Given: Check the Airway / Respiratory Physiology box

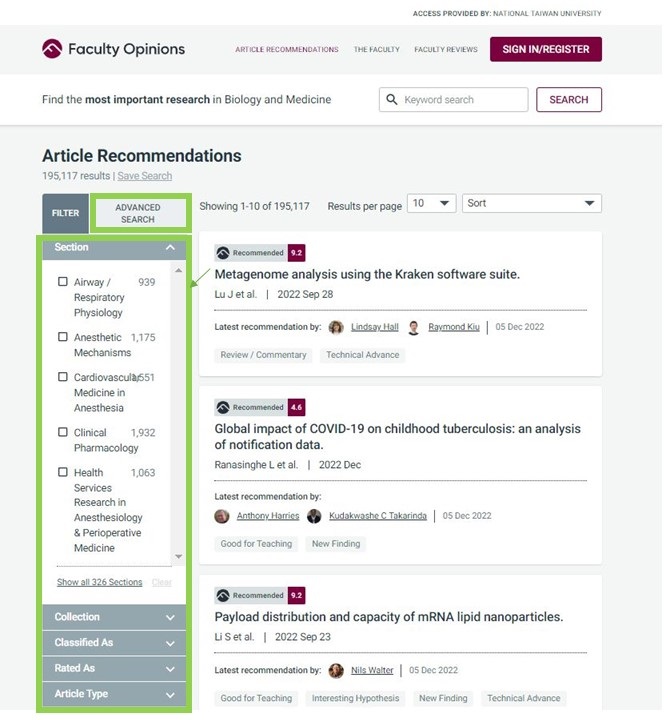Looking at the screenshot, I should [x=63, y=281].
